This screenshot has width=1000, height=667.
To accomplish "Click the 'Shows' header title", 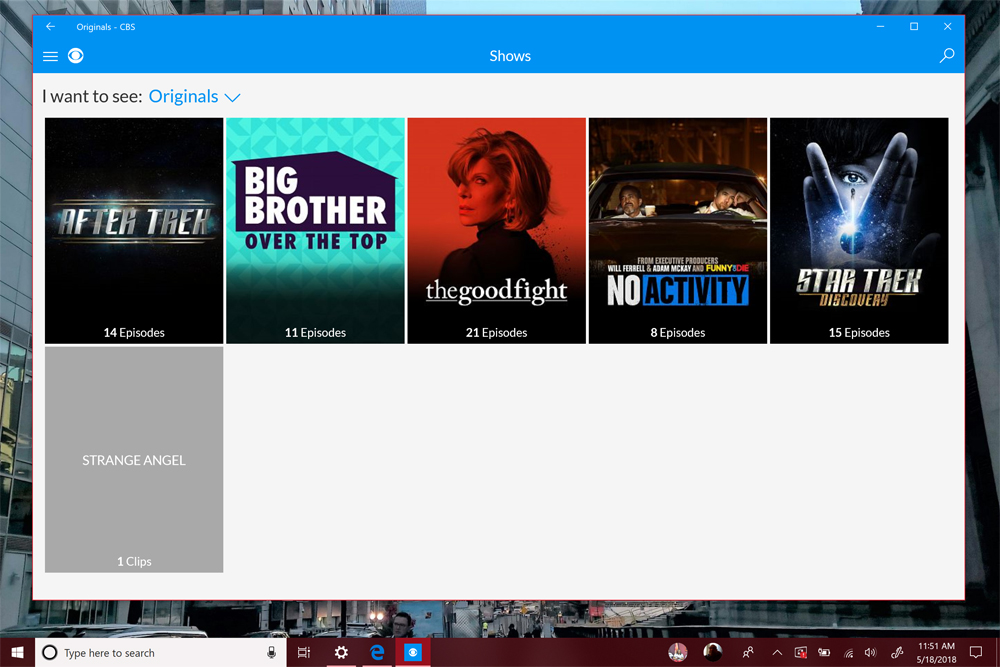I will click(x=510, y=56).
